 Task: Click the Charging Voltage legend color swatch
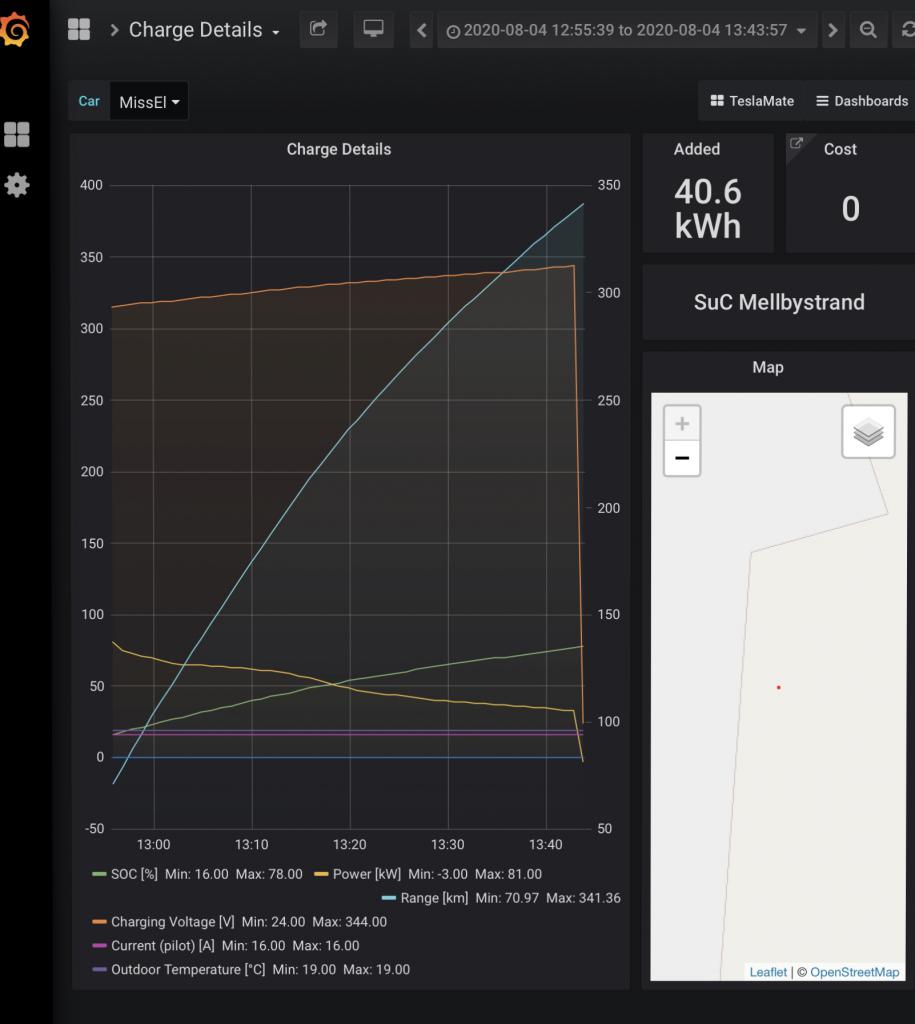pyautogui.click(x=99, y=922)
